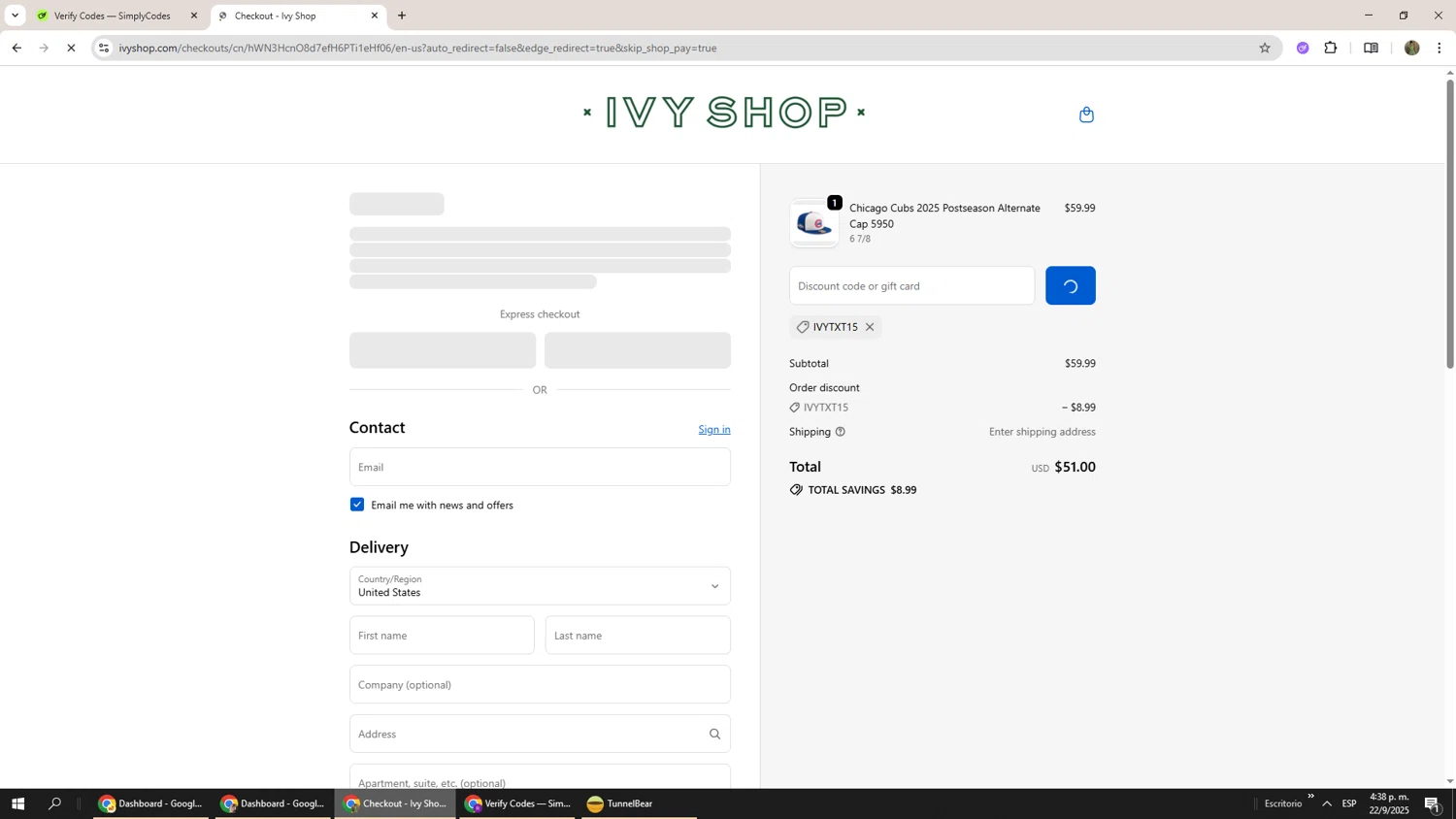Click the taskbar clock and date
1456x819 pixels.
[1389, 803]
